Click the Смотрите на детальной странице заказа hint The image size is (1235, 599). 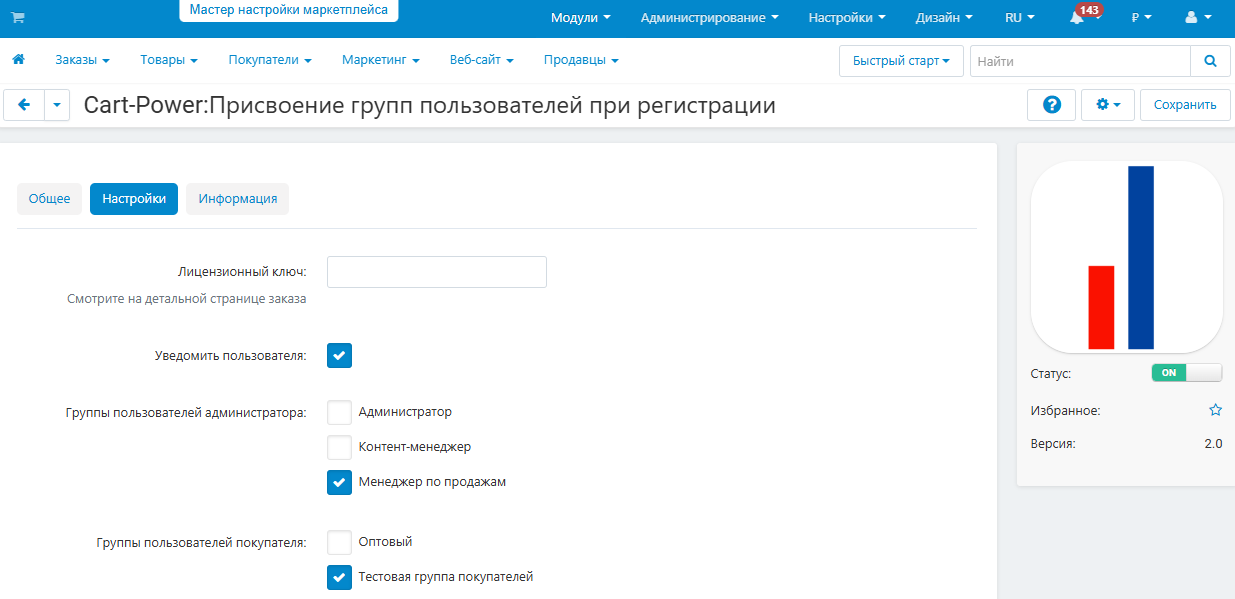pyautogui.click(x=186, y=298)
